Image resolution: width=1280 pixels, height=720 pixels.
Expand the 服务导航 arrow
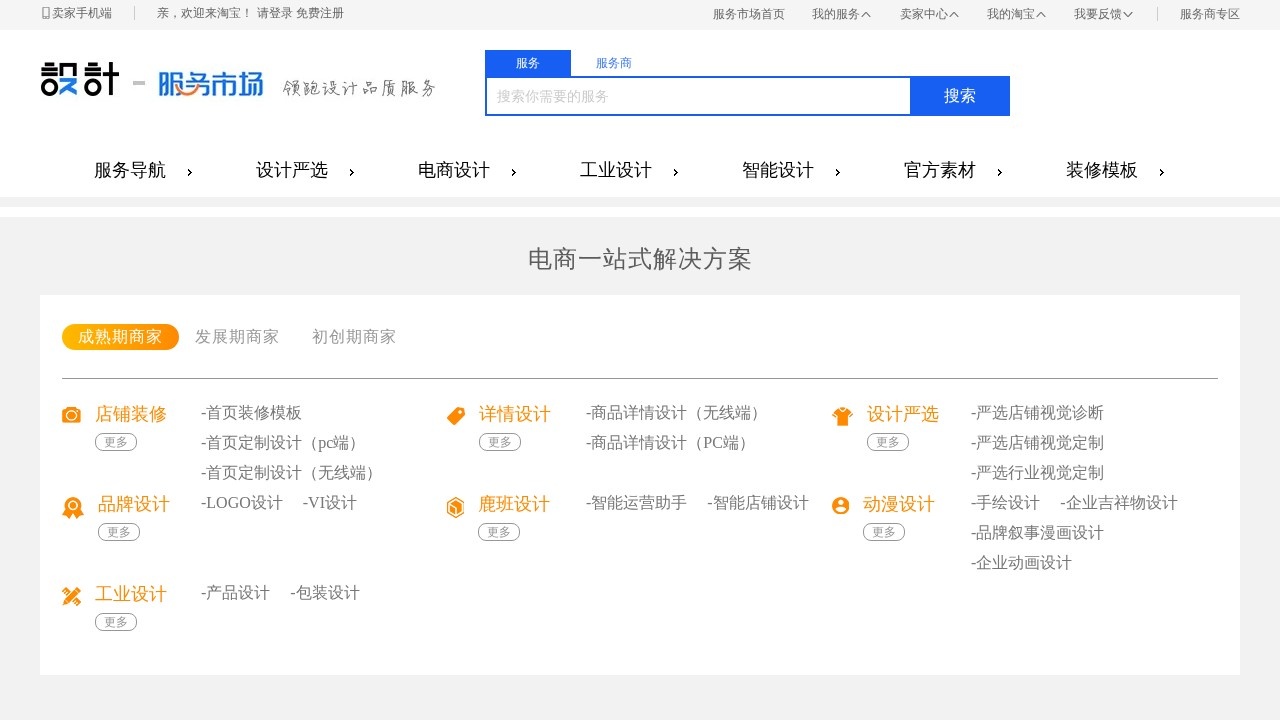coord(189,172)
